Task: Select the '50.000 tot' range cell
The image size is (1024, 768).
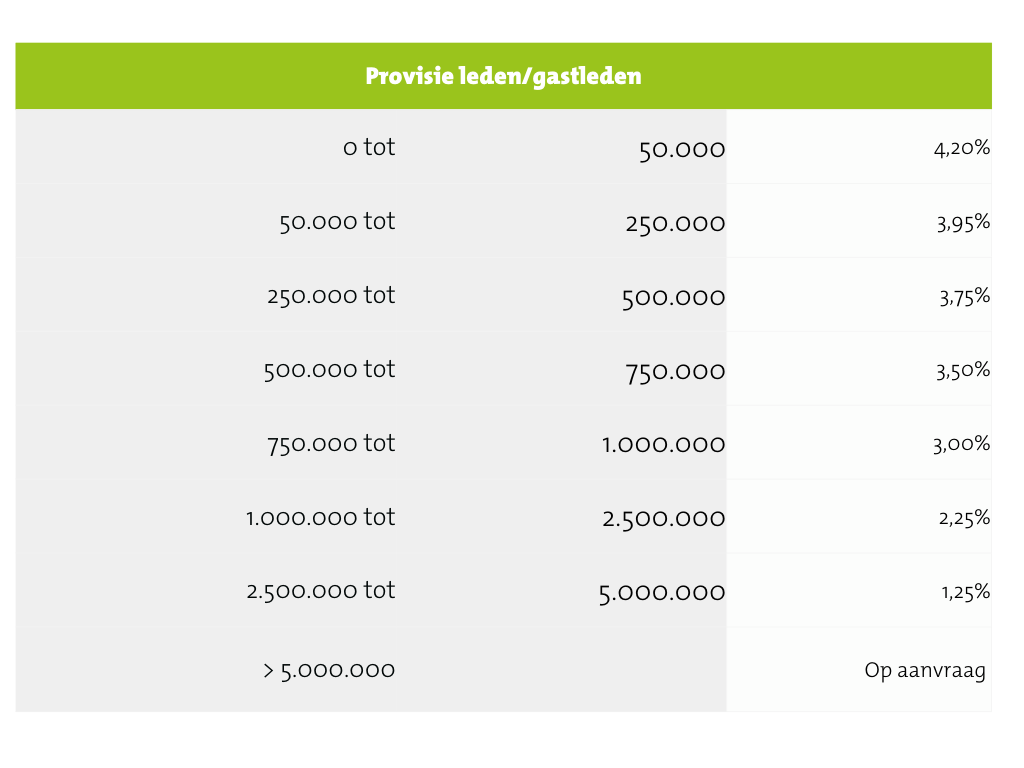Action: coord(337,222)
